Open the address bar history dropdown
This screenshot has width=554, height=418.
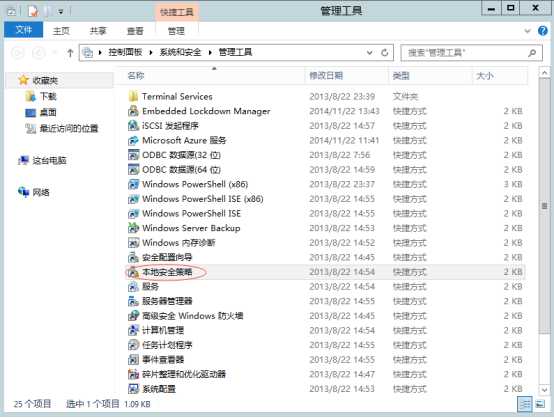370,53
